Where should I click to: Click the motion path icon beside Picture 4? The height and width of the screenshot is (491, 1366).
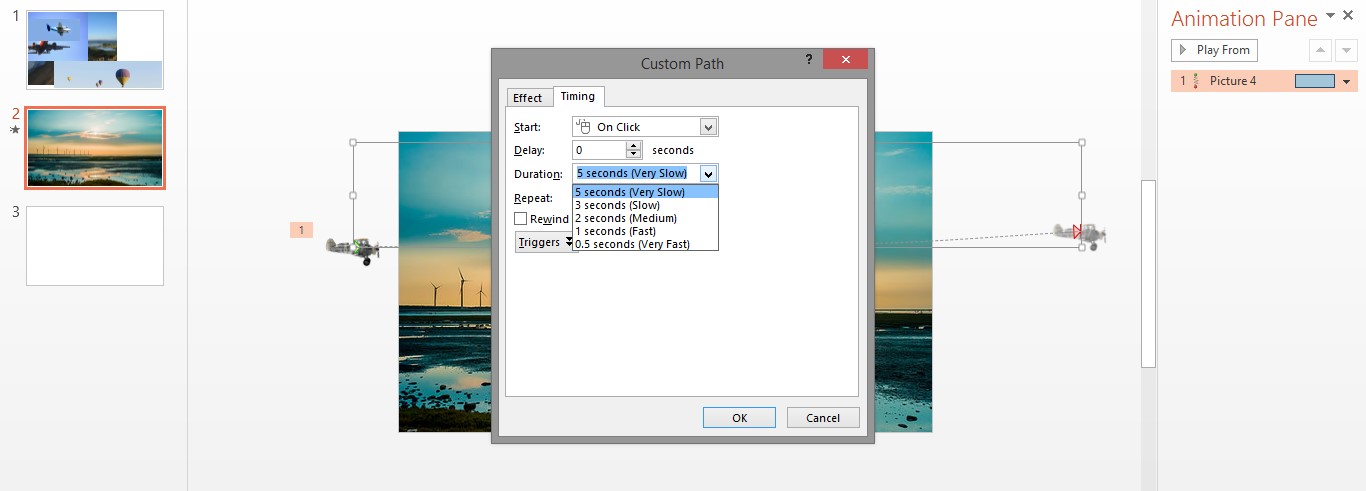click(x=1196, y=81)
